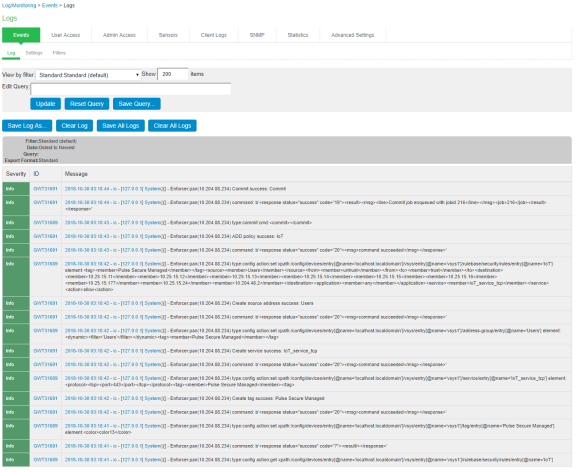Switch to the Settings sub-tab

34,53
